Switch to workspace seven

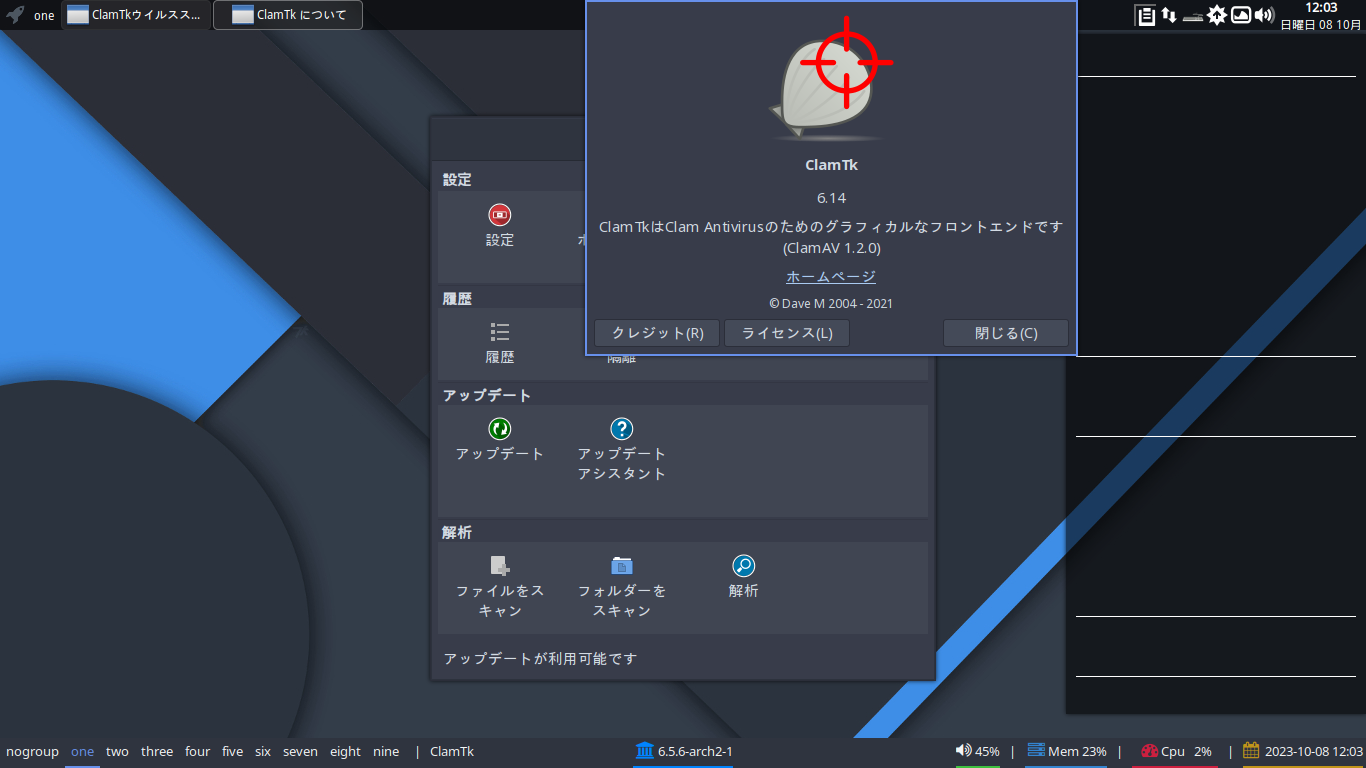point(300,752)
